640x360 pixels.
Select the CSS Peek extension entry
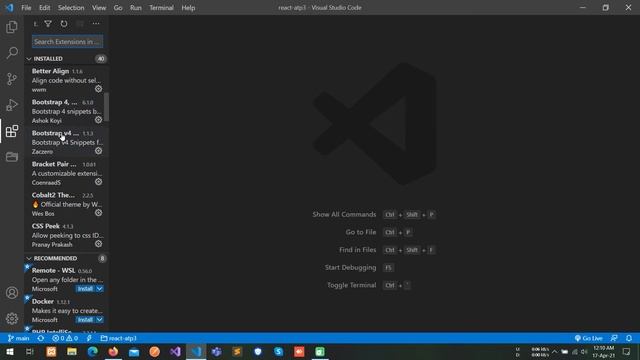pos(67,235)
